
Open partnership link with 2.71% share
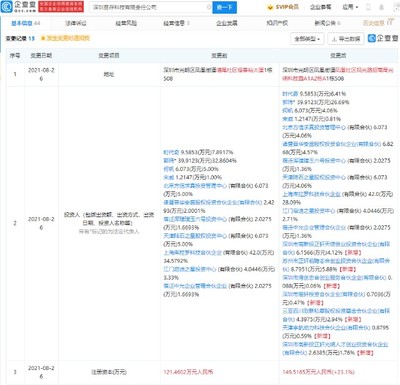coord(309,211)
